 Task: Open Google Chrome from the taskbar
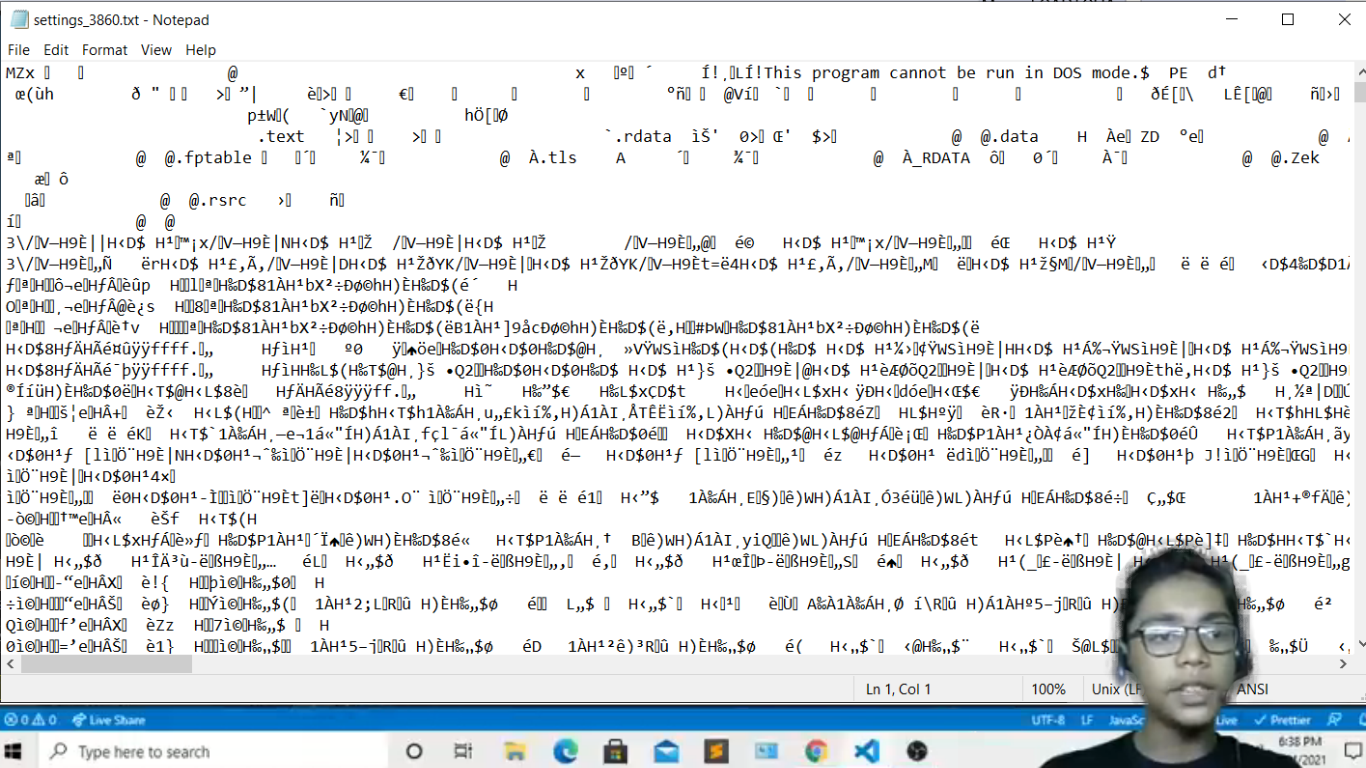pos(816,751)
